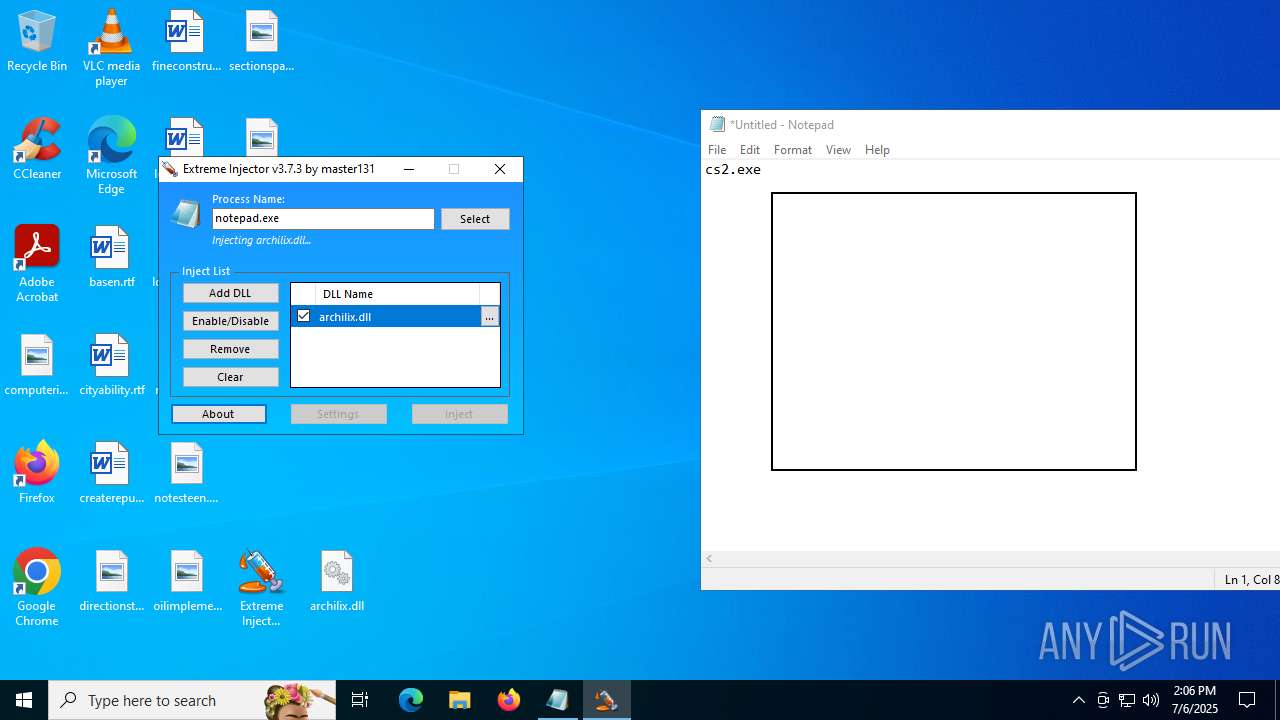Select the sectionspa image file icon
Viewport: 1280px width, 720px height.
[x=261, y=42]
